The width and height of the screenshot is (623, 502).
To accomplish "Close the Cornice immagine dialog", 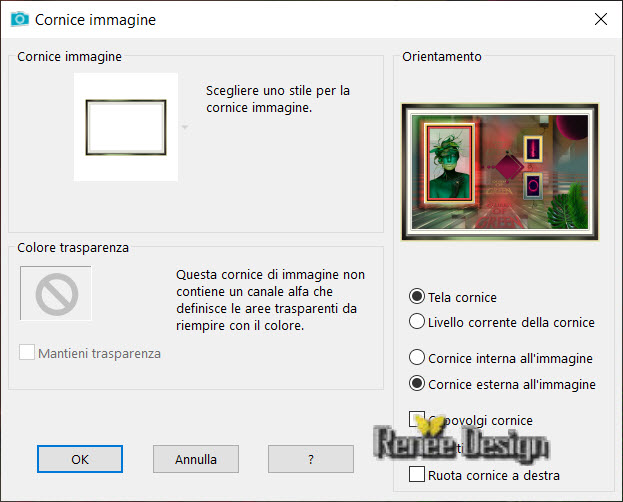I will pyautogui.click(x=601, y=19).
